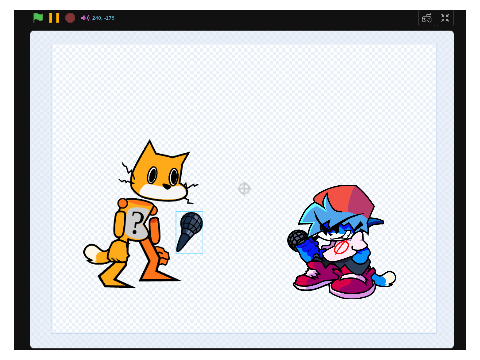Image resolution: width=480 pixels, height=360 pixels.
Task: Click the green flag to start project
Action: (x=38, y=18)
